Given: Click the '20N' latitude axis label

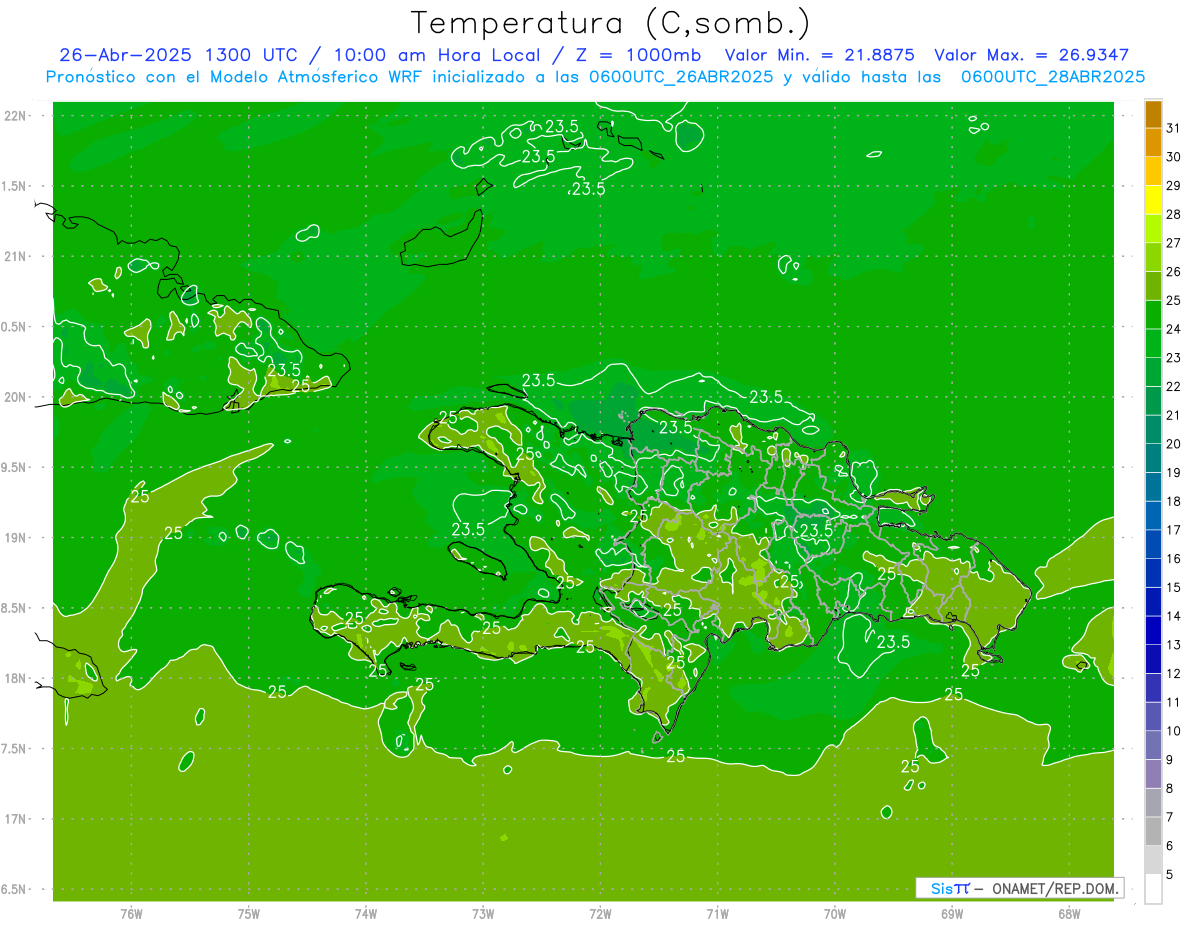Looking at the screenshot, I should pyautogui.click(x=17, y=397).
